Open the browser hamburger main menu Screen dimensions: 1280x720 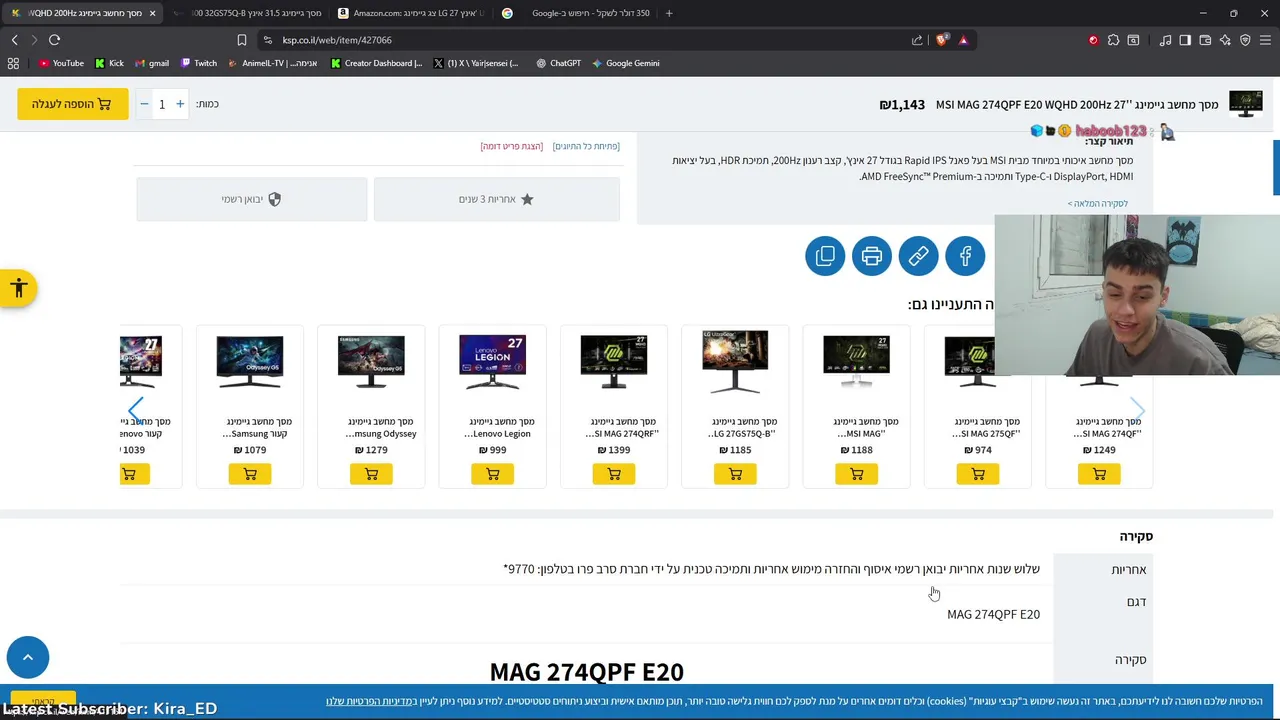point(1265,40)
